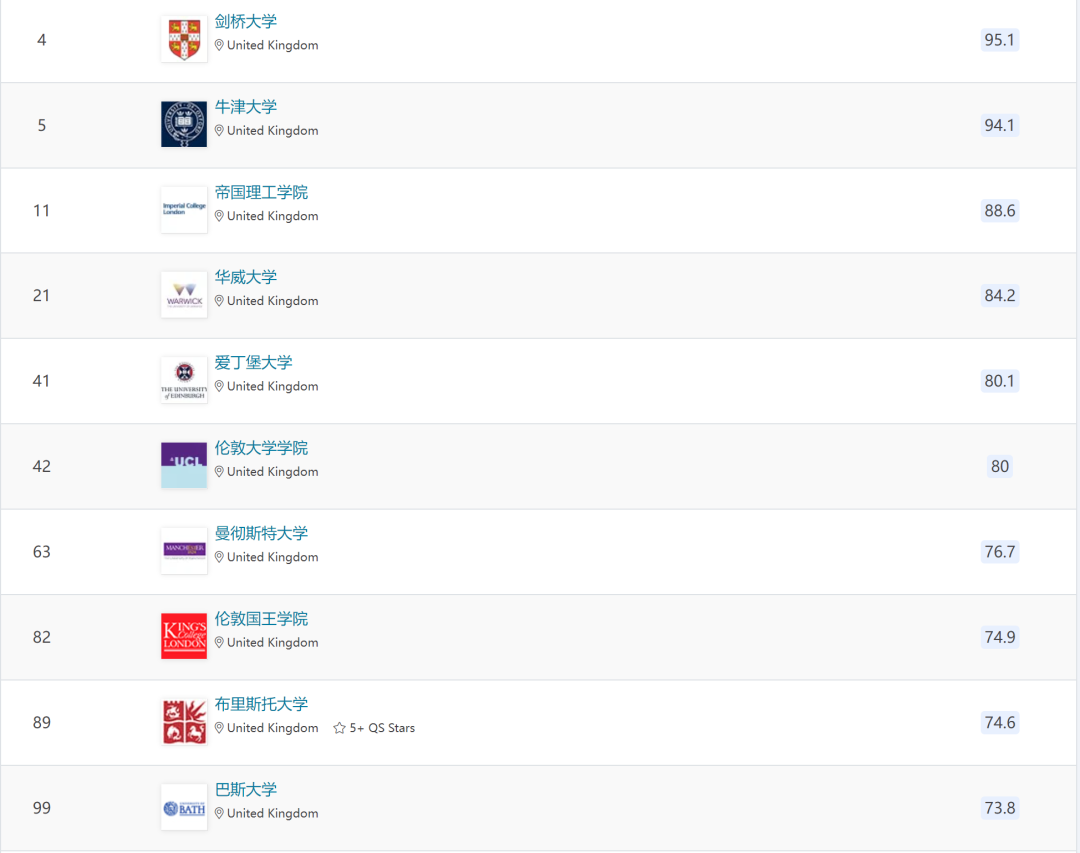The width and height of the screenshot is (1080, 853).
Task: Click United Kingdom under 华威大学
Action: tap(273, 301)
